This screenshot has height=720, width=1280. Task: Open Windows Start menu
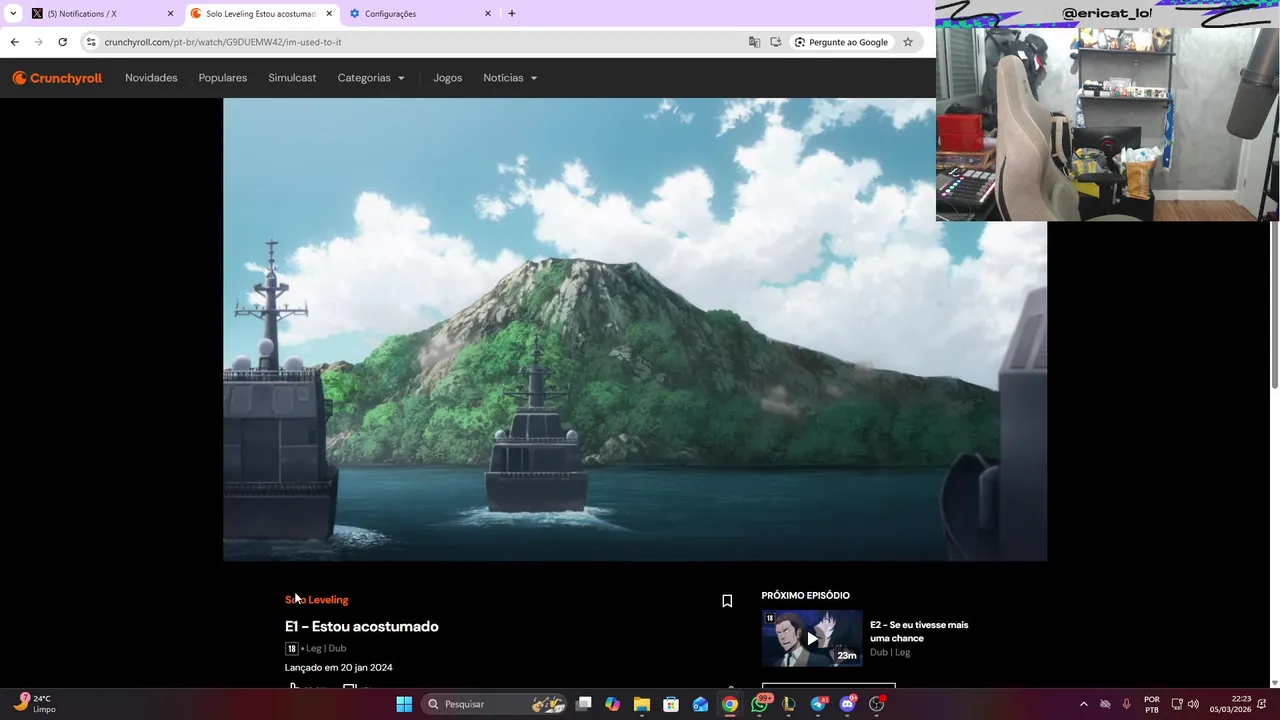pyautogui.click(x=404, y=704)
